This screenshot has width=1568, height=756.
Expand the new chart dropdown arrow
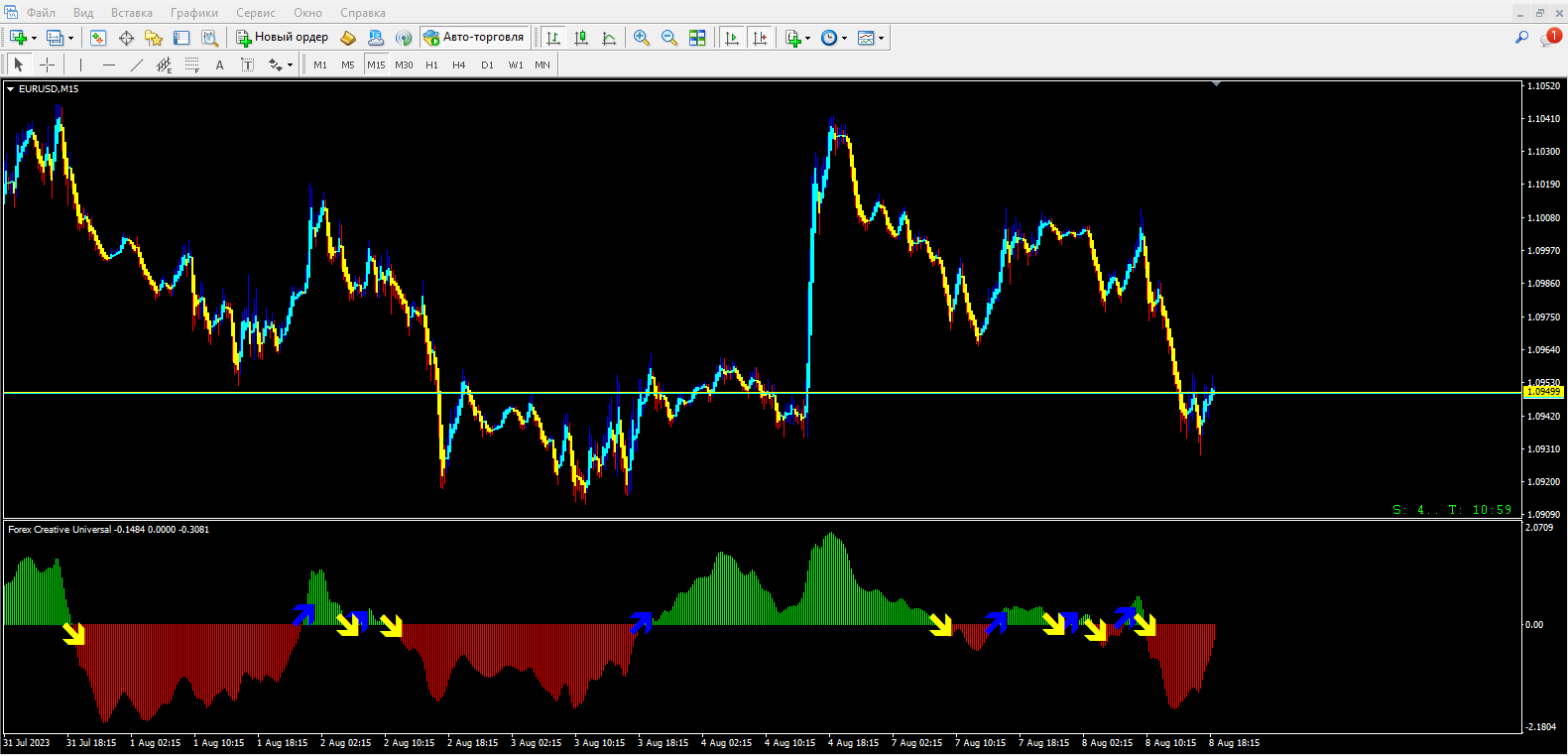point(34,39)
